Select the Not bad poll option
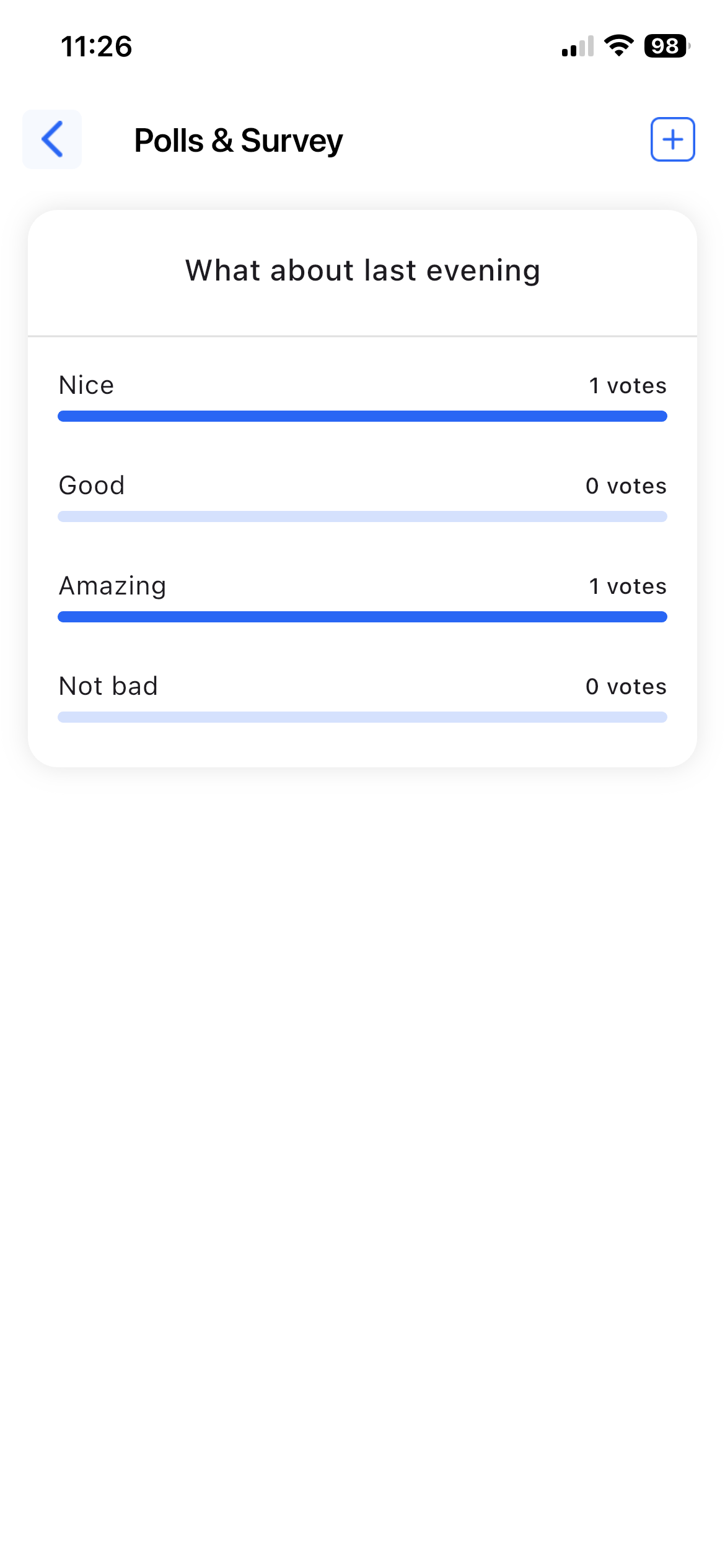 pos(108,686)
